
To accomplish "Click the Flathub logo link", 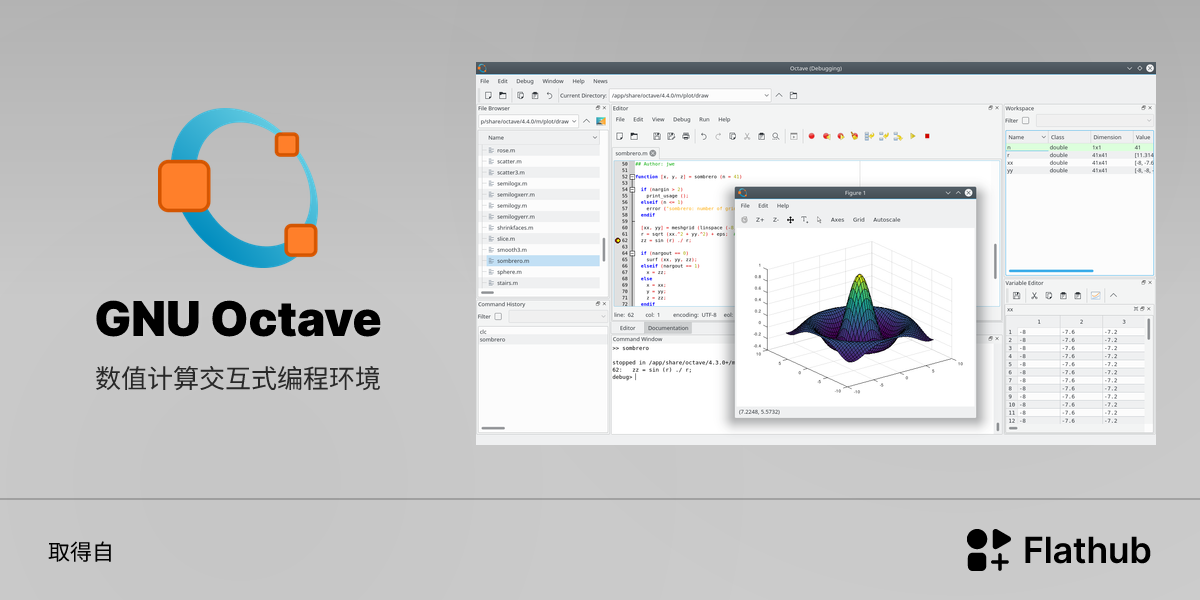I will tap(1059, 550).
